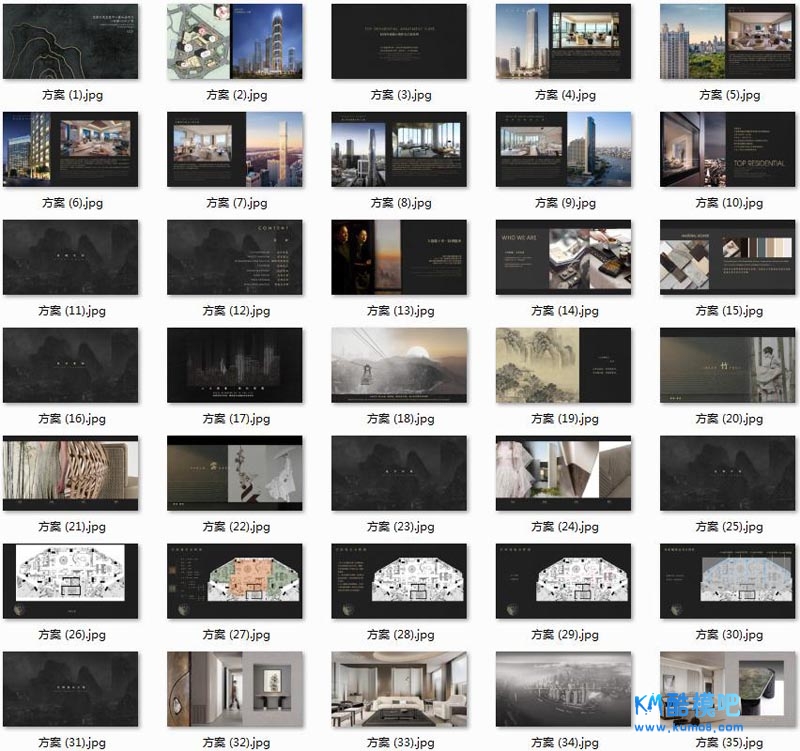Select the 方案 (34).jpg aerial city thumbnail
This screenshot has height=751, width=800.
(563, 690)
